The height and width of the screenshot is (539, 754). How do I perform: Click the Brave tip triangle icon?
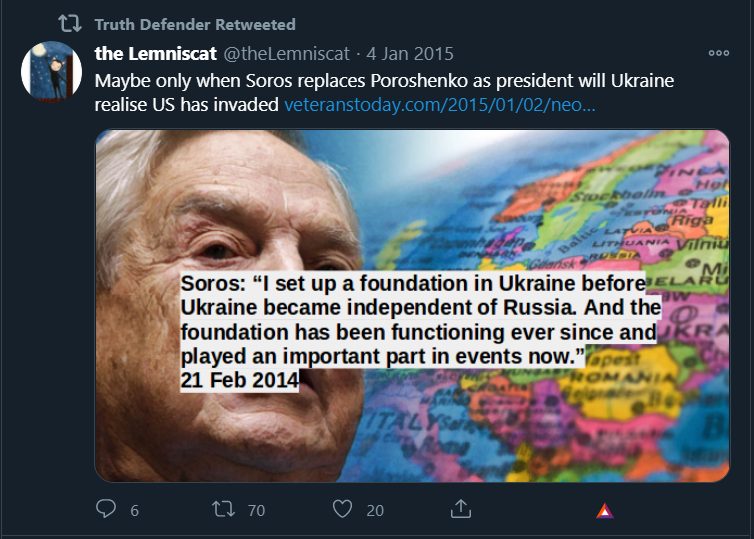tap(604, 511)
